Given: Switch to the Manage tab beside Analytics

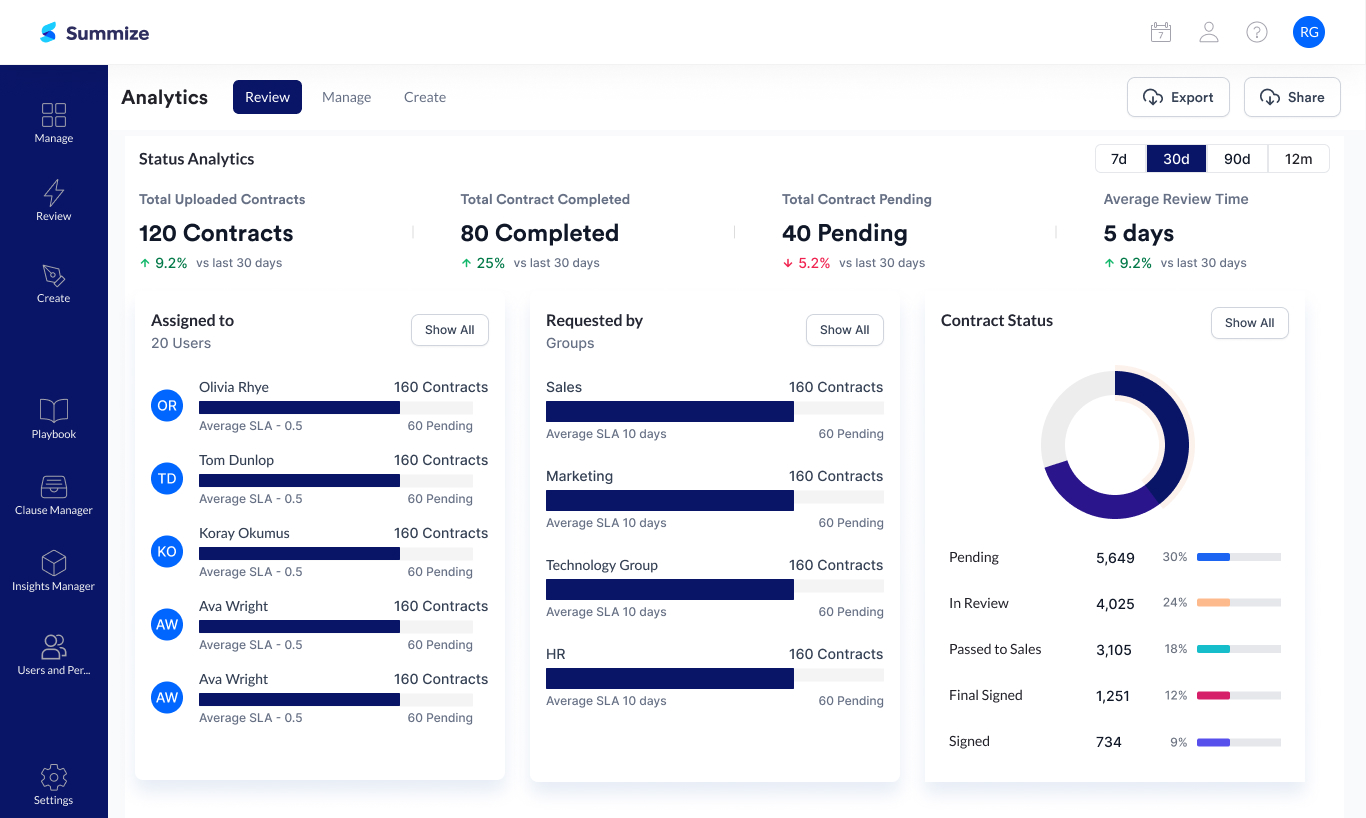Looking at the screenshot, I should coord(347,97).
